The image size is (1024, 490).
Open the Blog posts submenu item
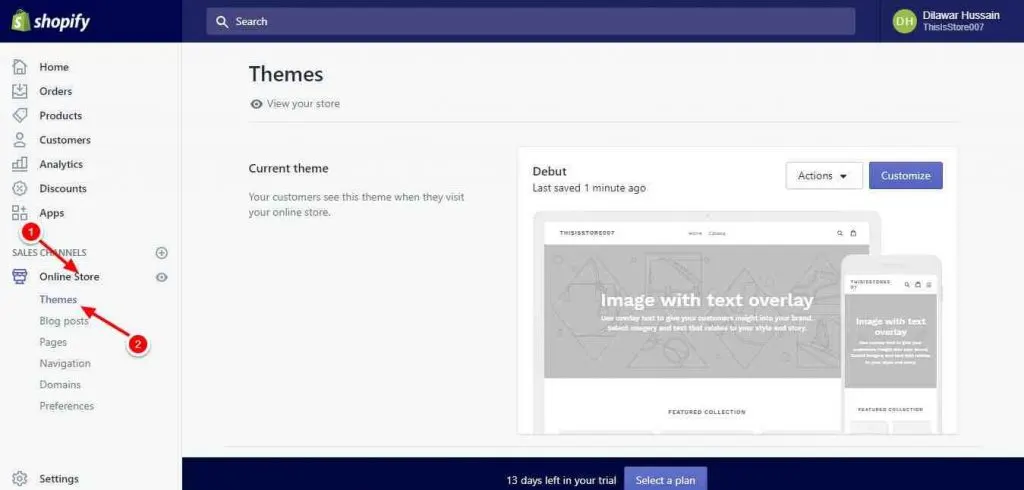64,321
